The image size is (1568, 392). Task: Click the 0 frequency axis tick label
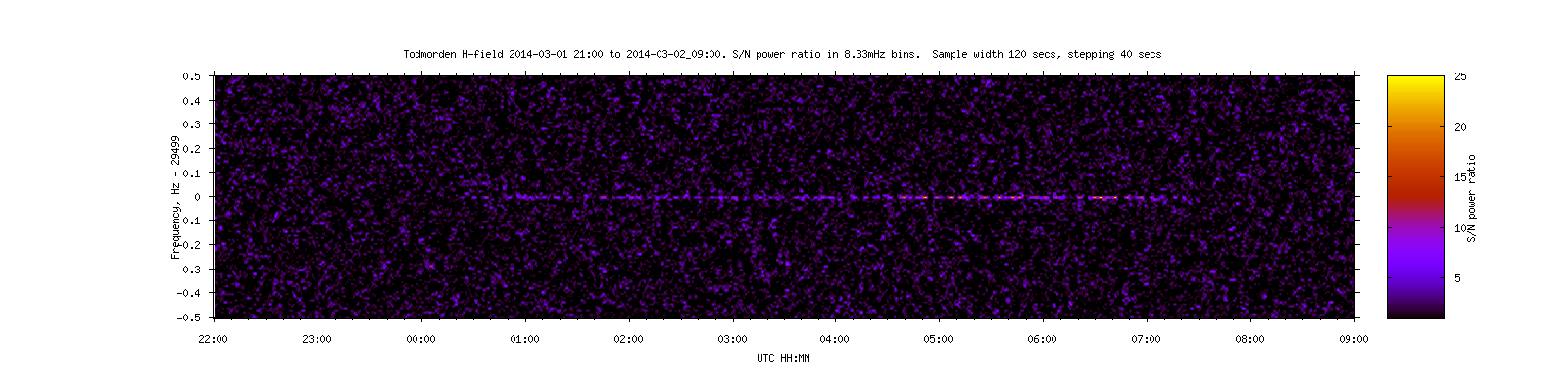coord(198,197)
